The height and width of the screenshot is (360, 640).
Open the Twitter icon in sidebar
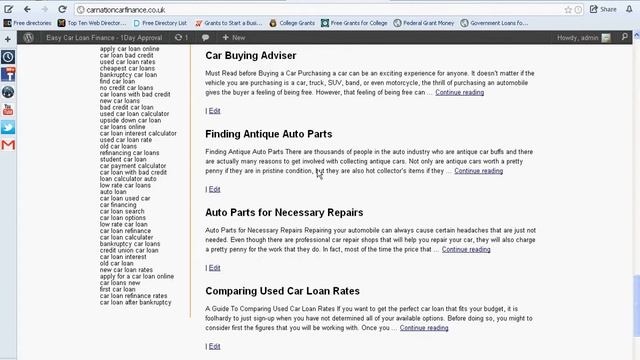8,127
